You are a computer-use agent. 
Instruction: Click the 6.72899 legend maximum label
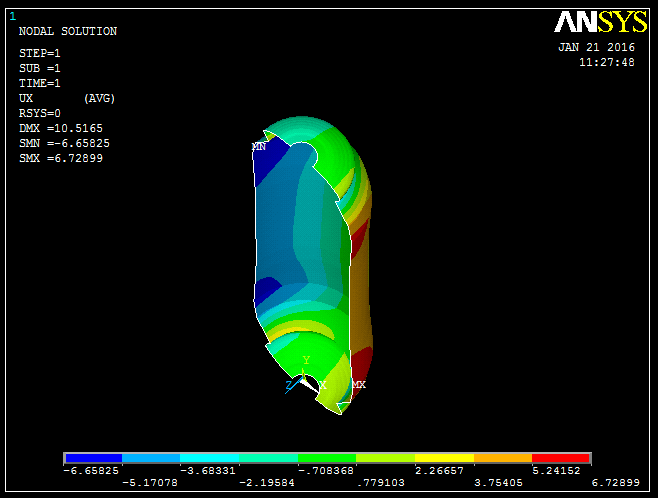pyautogui.click(x=613, y=483)
